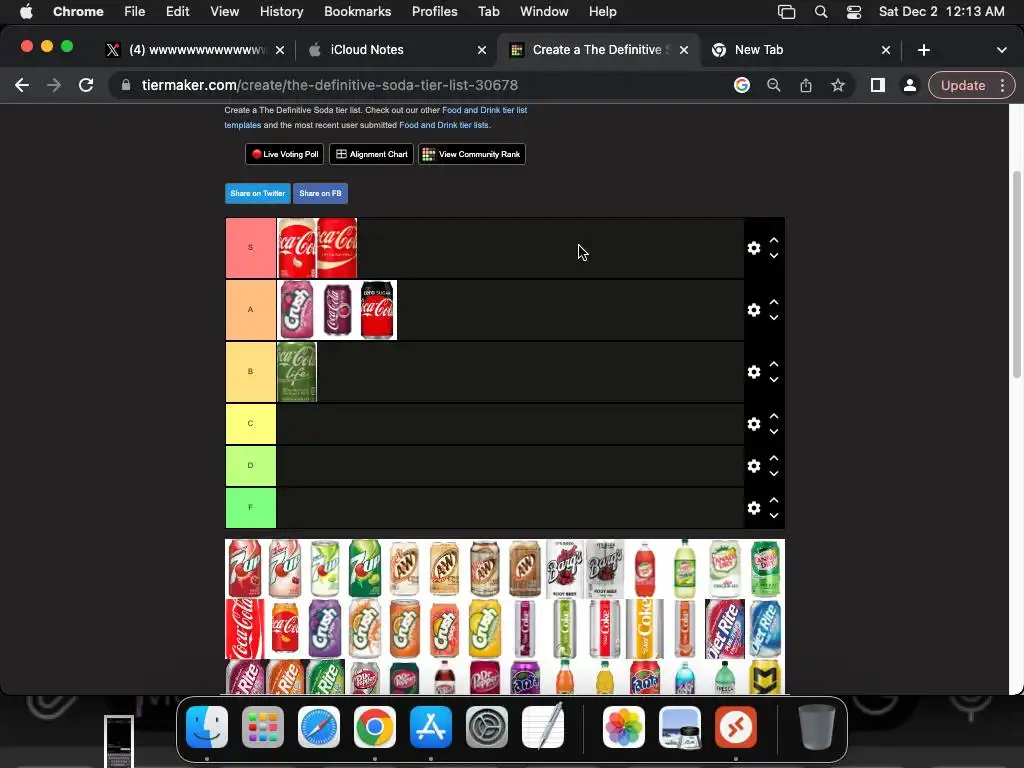Viewport: 1024px width, 768px height.
Task: Move the S tier row down
Action: tap(774, 256)
